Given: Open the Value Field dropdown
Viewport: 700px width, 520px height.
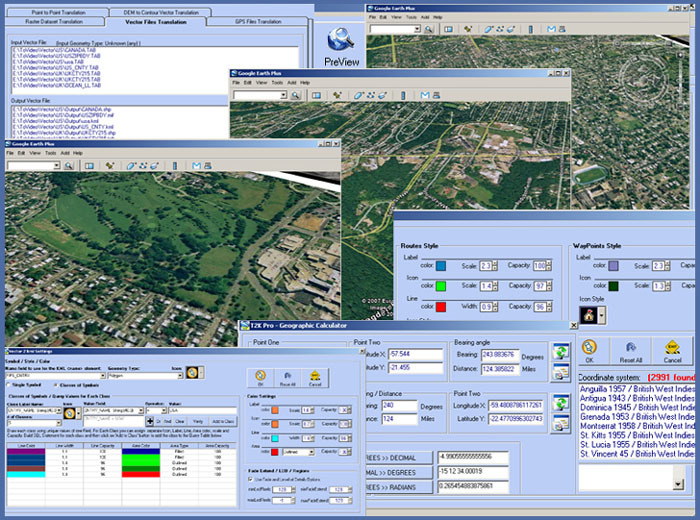Looking at the screenshot, I should pos(141,410).
